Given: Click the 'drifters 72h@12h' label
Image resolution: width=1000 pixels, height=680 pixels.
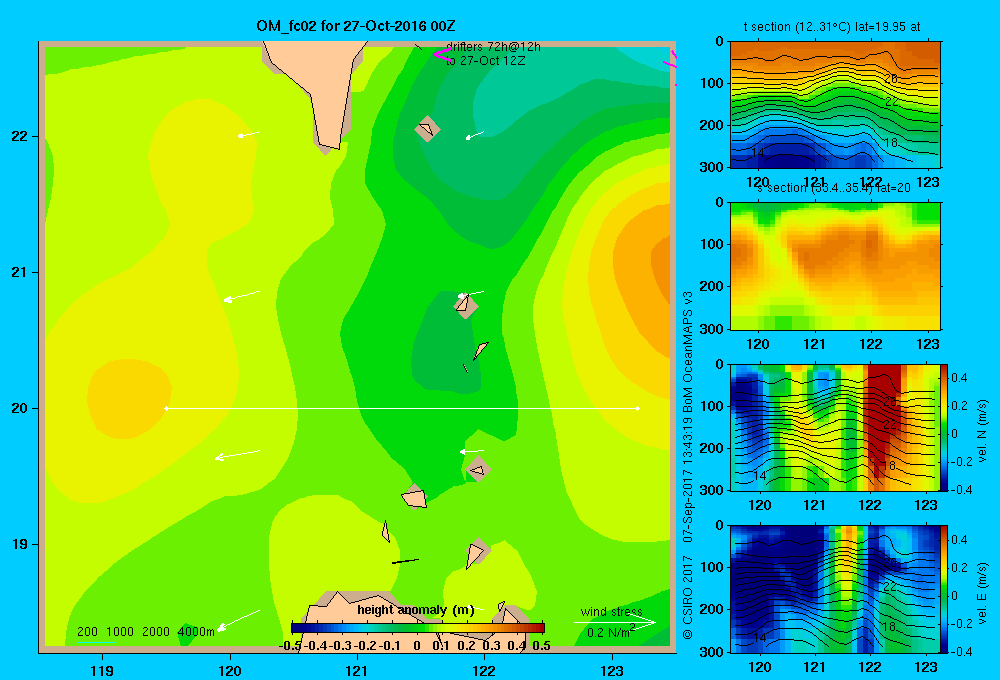Looking at the screenshot, I should 493,47.
